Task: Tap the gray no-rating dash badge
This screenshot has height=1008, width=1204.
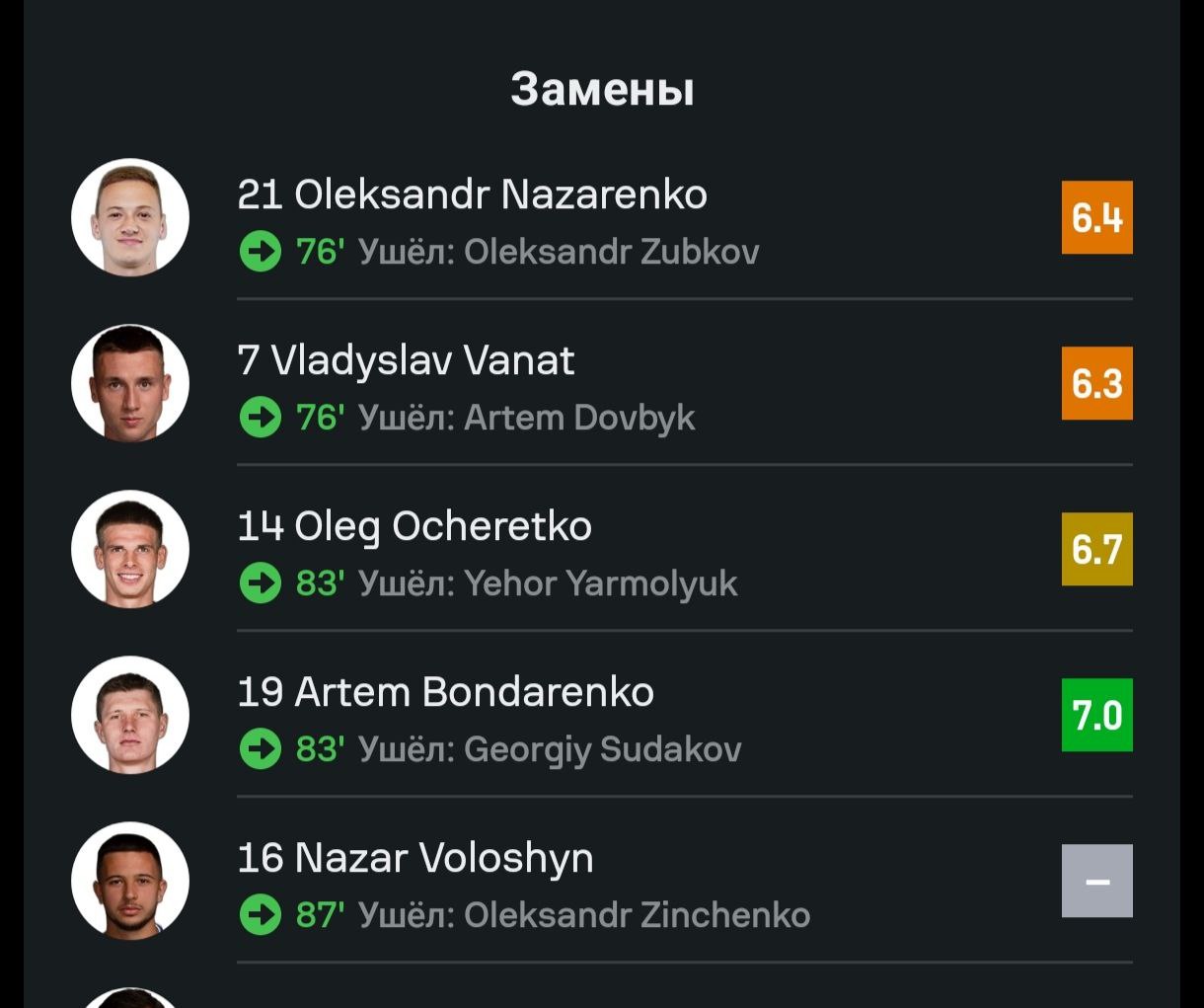Action: tap(1096, 881)
